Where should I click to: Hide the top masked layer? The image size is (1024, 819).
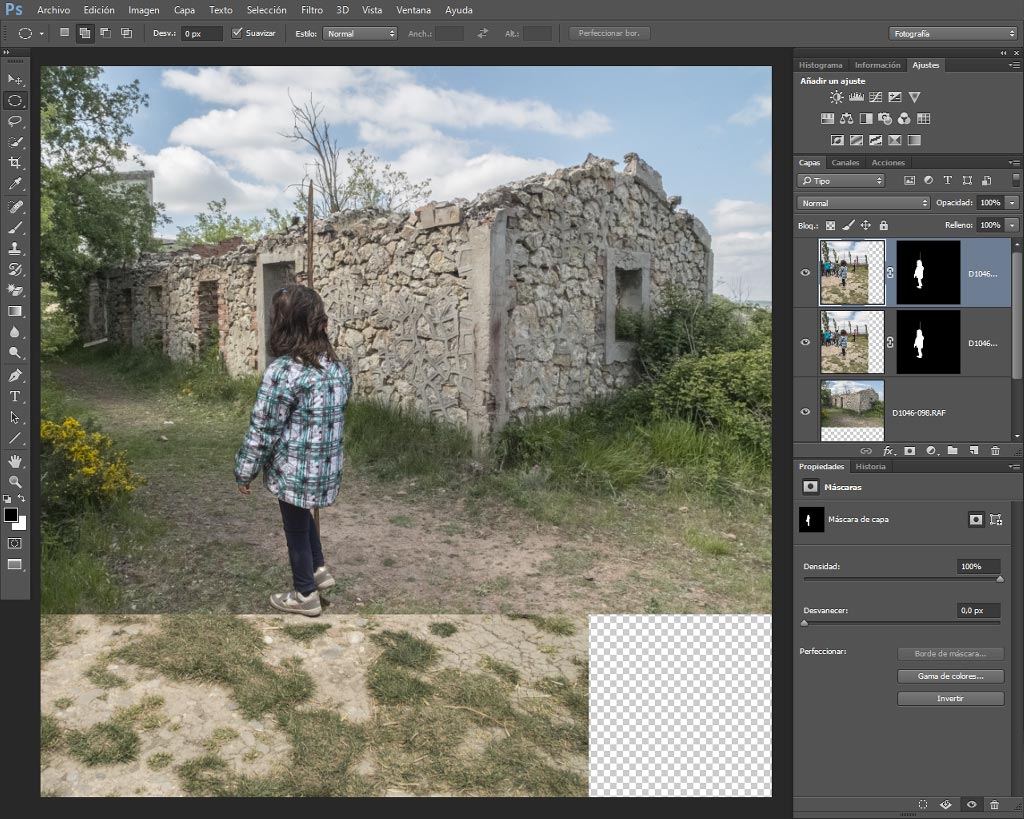(x=805, y=272)
